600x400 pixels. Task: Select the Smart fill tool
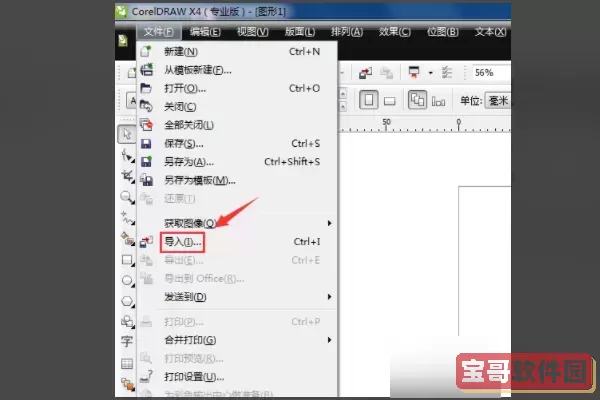tap(127, 239)
